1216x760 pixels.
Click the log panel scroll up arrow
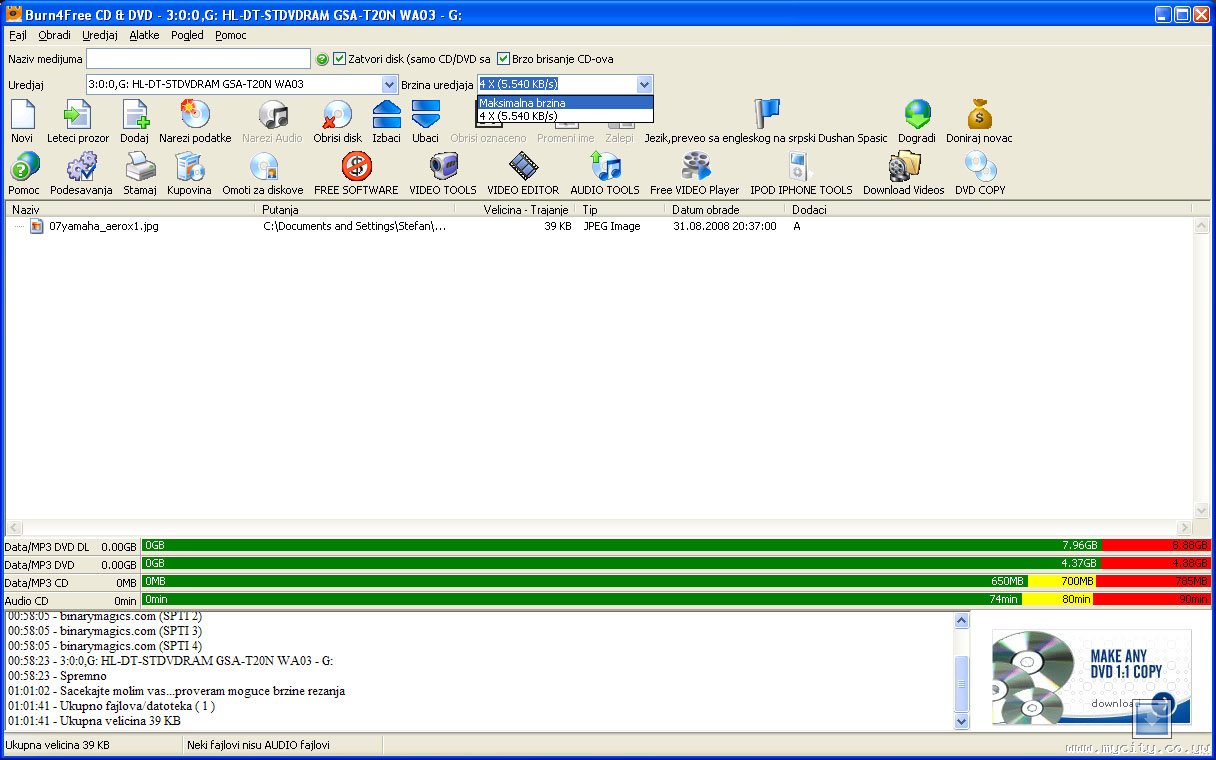click(962, 620)
